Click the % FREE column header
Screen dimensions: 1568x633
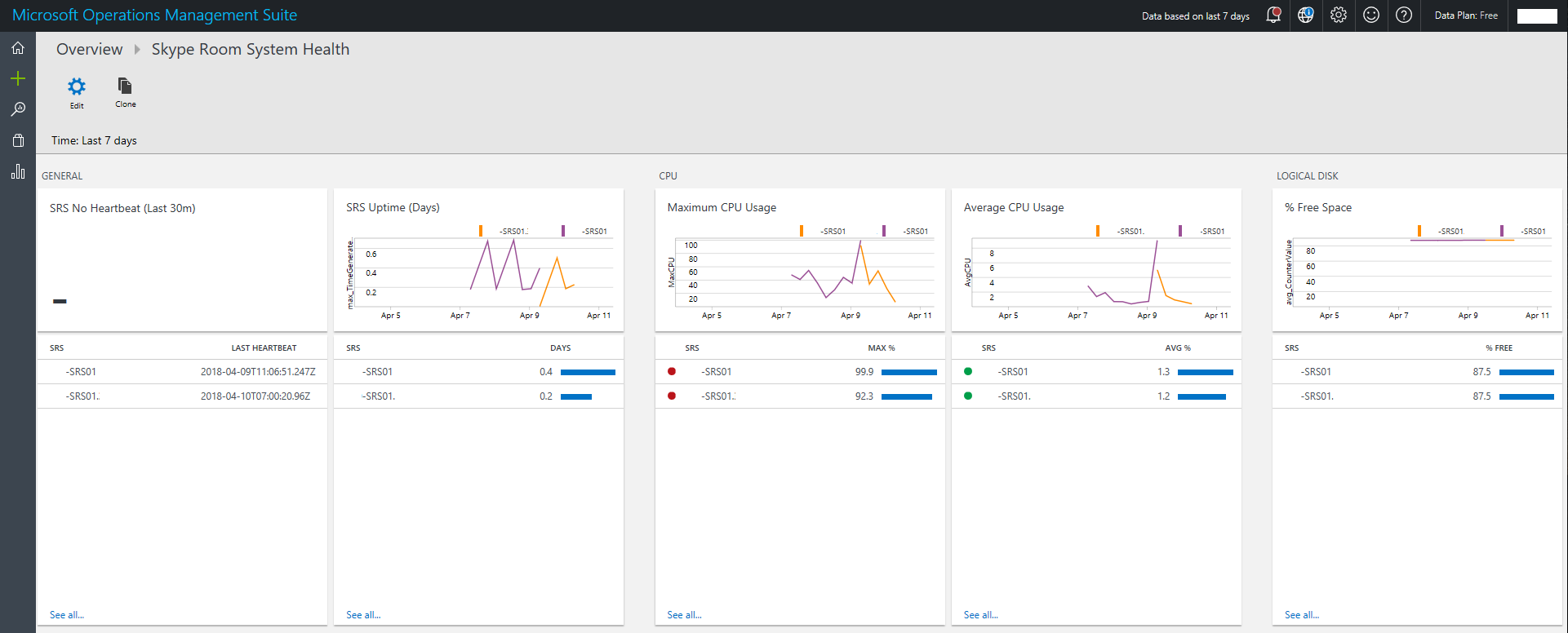click(1499, 348)
